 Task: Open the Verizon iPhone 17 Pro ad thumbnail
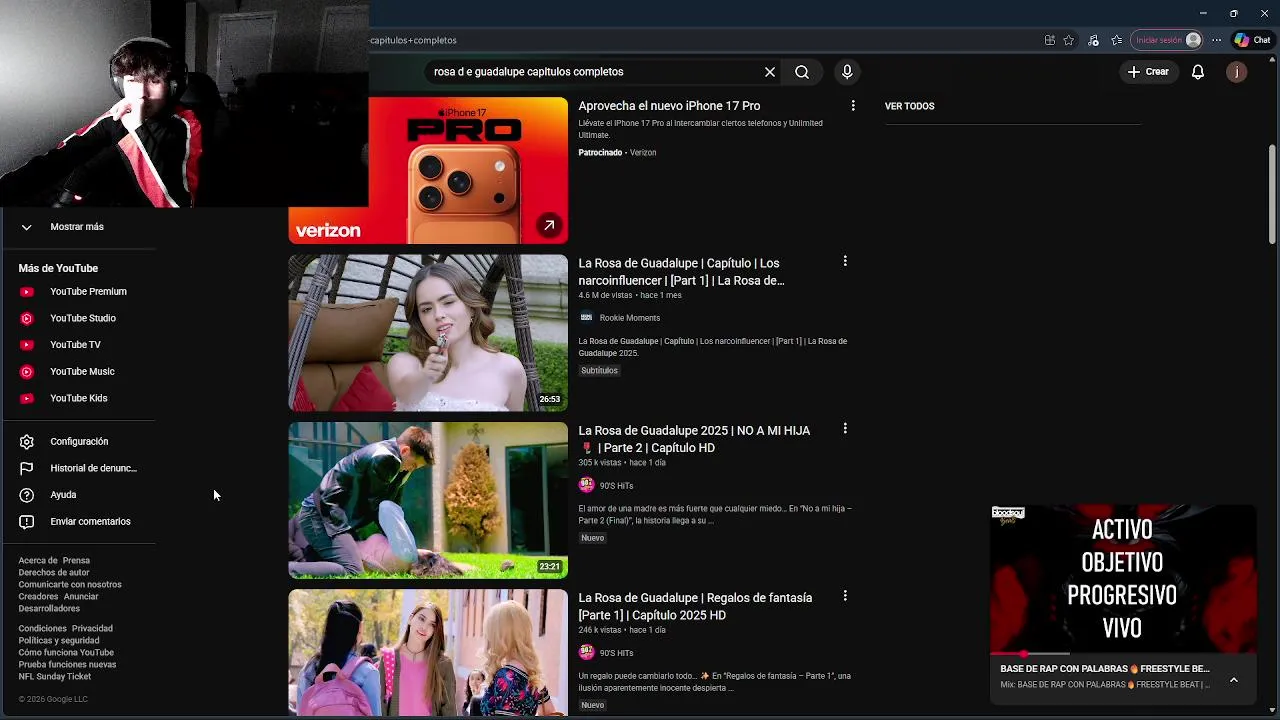(428, 170)
